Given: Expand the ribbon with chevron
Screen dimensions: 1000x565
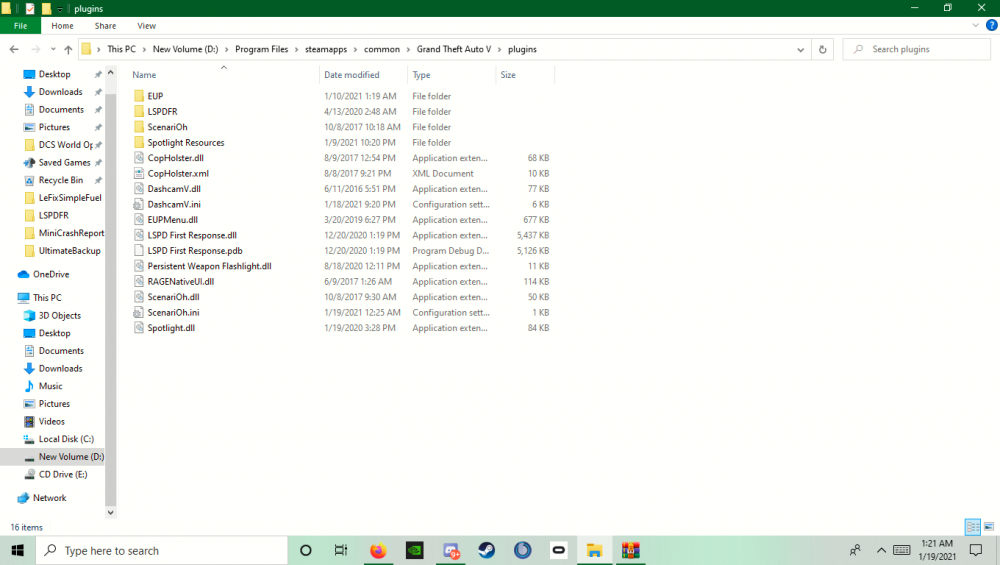Looking at the screenshot, I should click(x=975, y=26).
